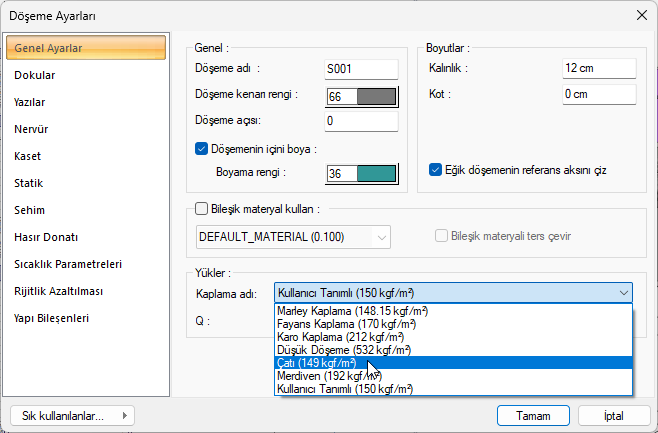Click the Döşeme adı text field
This screenshot has width=658, height=433.
coord(361,69)
